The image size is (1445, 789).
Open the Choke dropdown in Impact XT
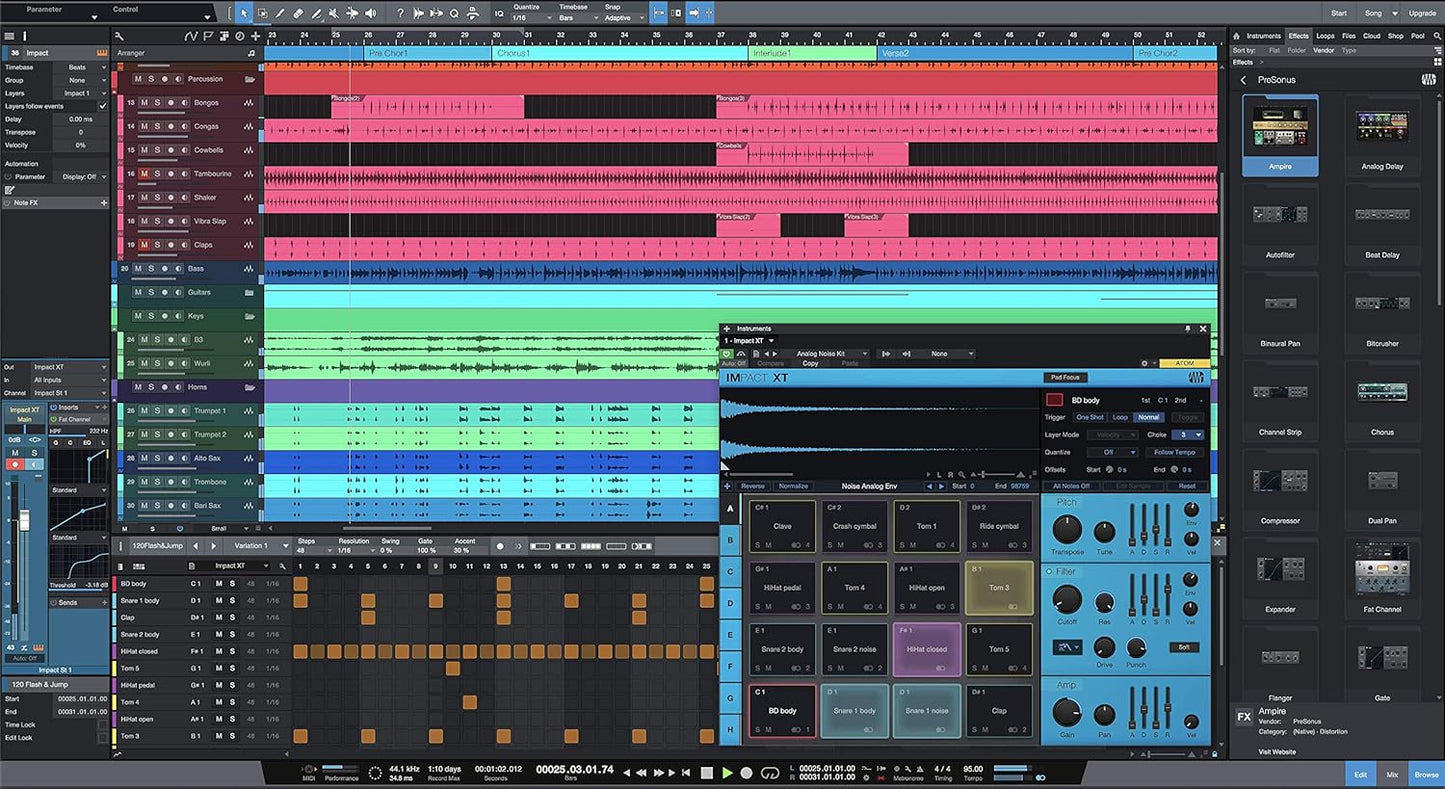(x=1185, y=435)
